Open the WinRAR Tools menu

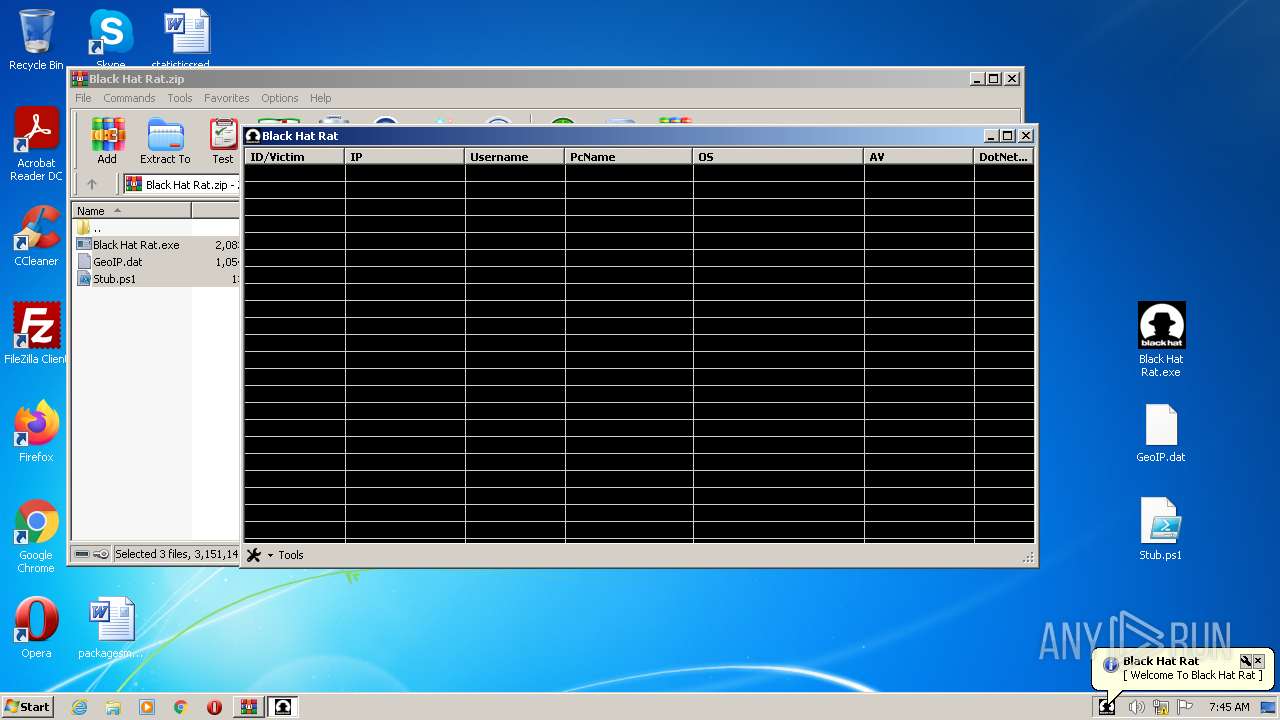click(180, 98)
